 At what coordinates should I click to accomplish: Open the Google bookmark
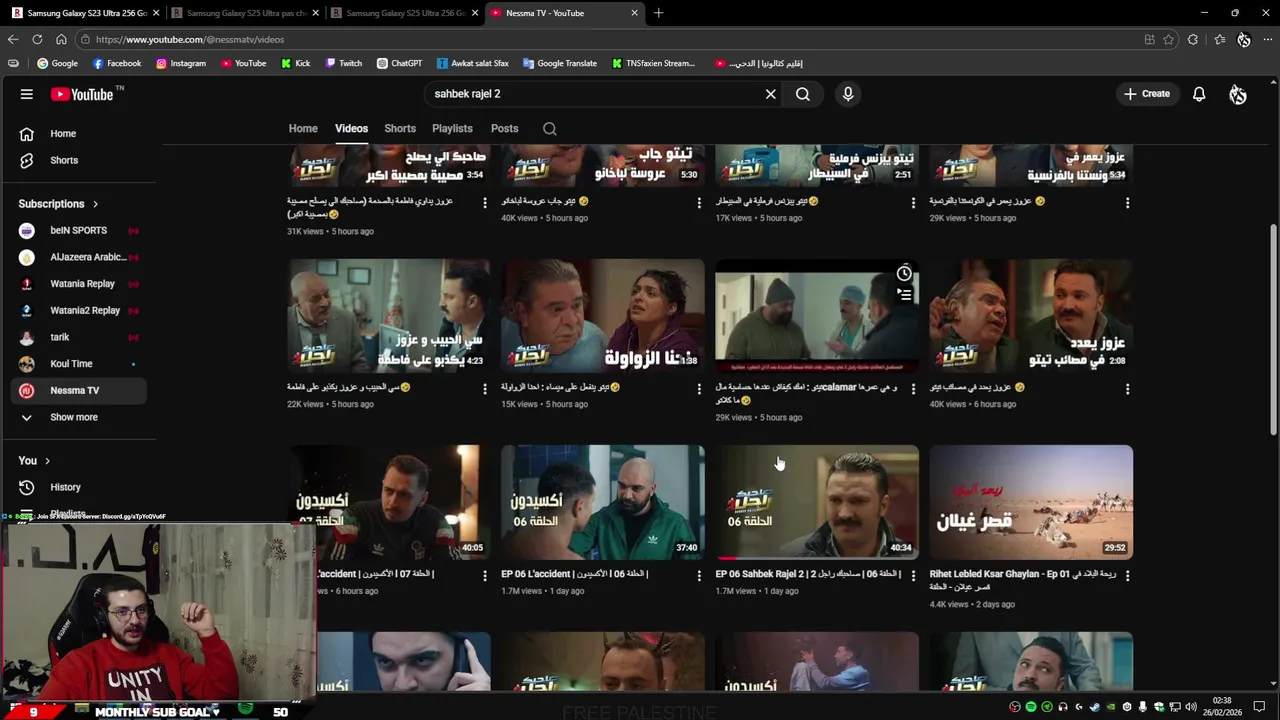pos(57,63)
